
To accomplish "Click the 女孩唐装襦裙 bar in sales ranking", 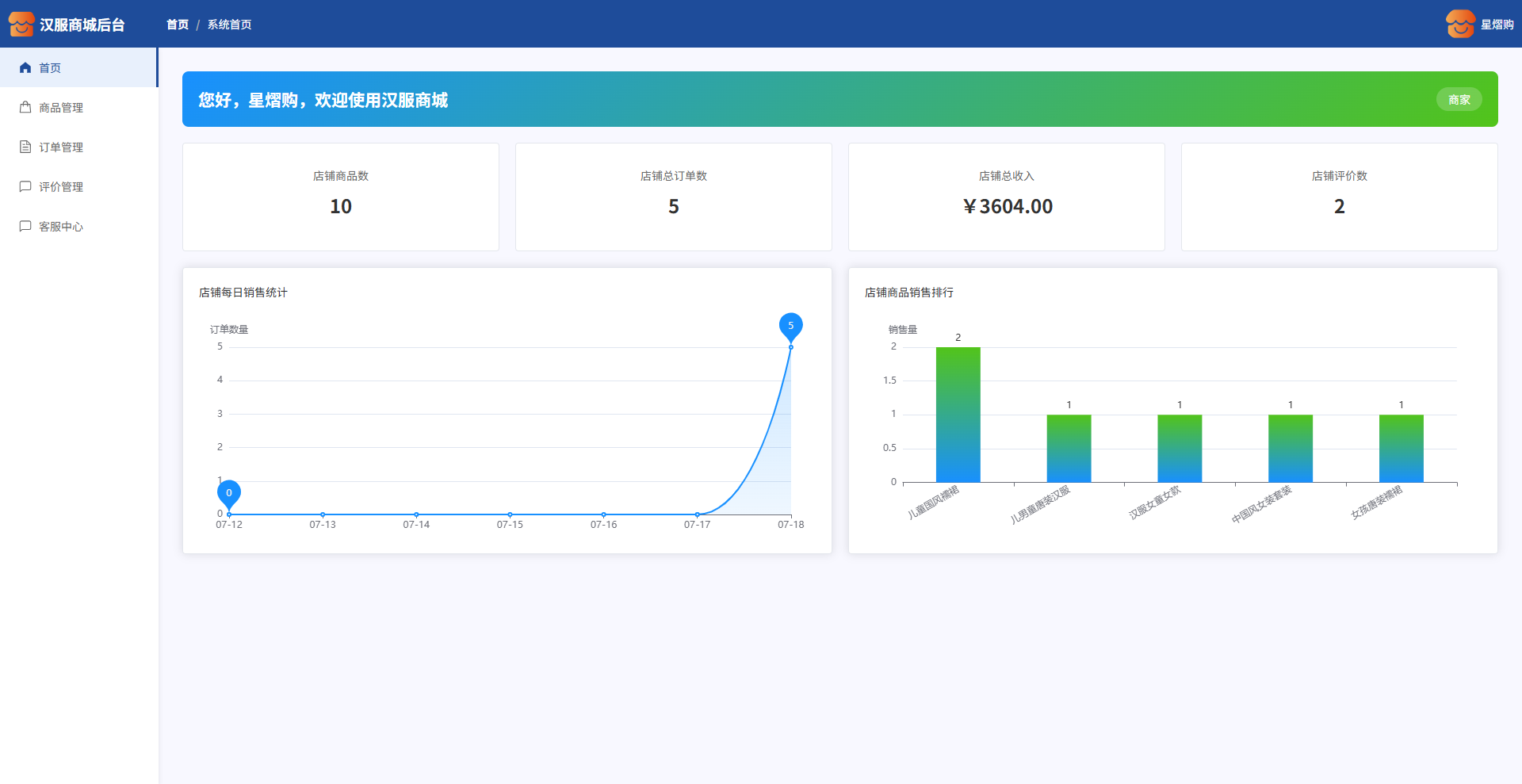I will pos(1401,448).
